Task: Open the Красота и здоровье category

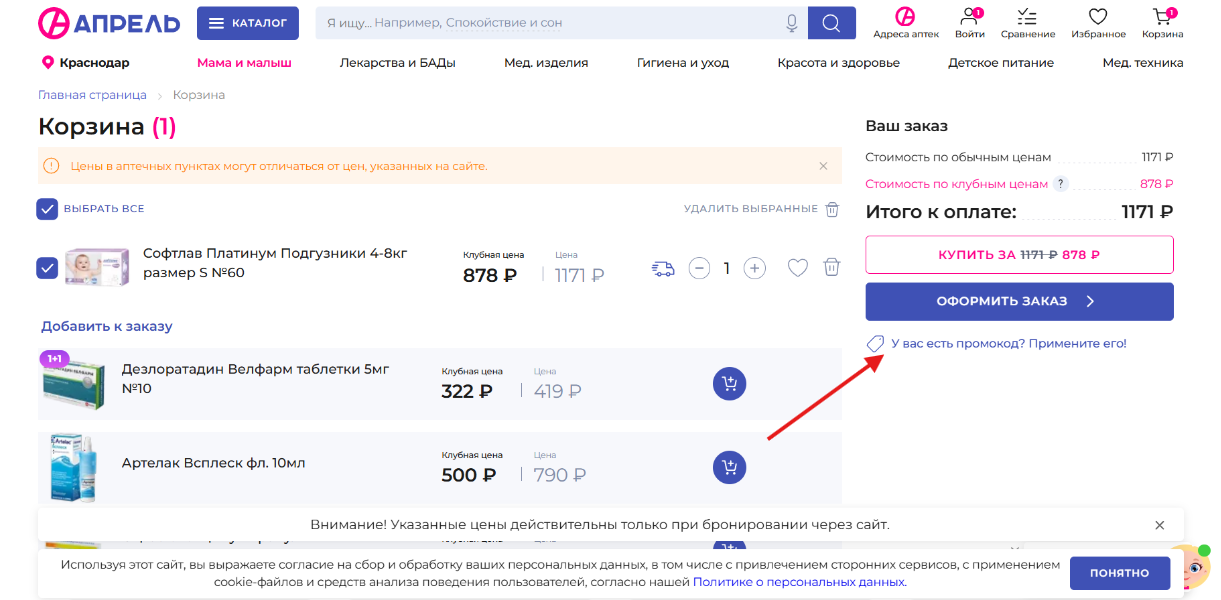Action: tap(839, 62)
